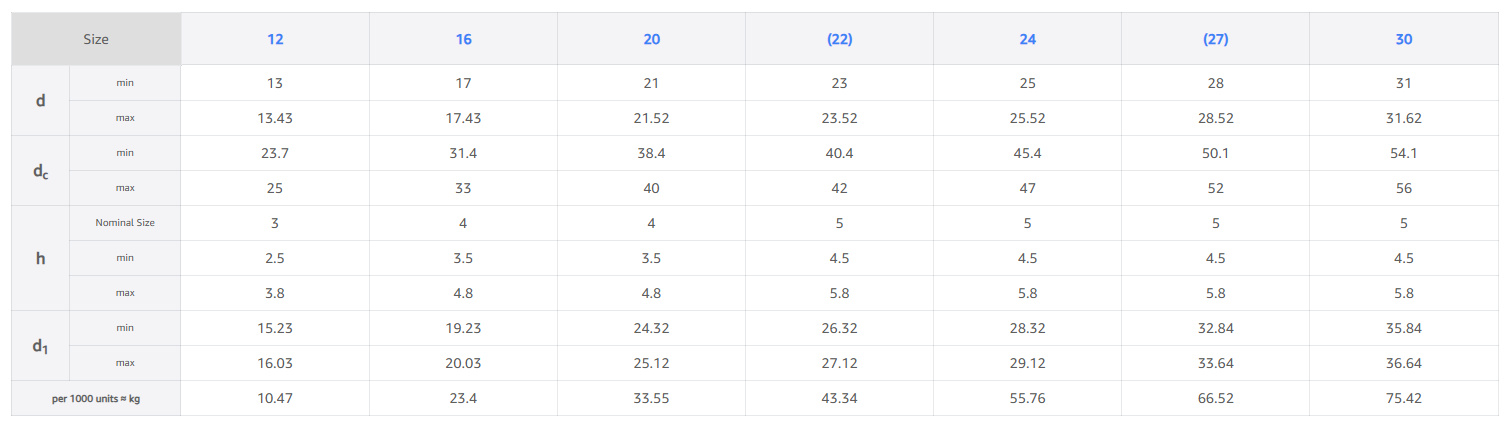Select the h row label

click(40, 258)
